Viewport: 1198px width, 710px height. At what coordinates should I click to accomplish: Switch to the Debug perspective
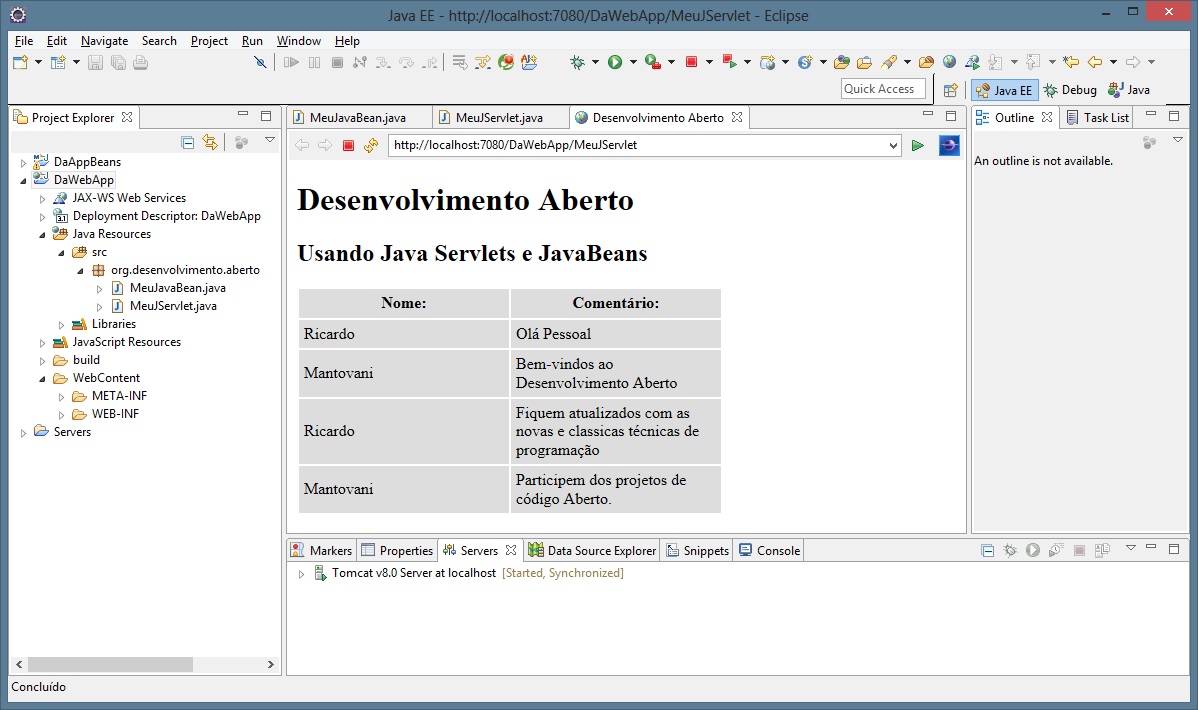click(x=1069, y=90)
